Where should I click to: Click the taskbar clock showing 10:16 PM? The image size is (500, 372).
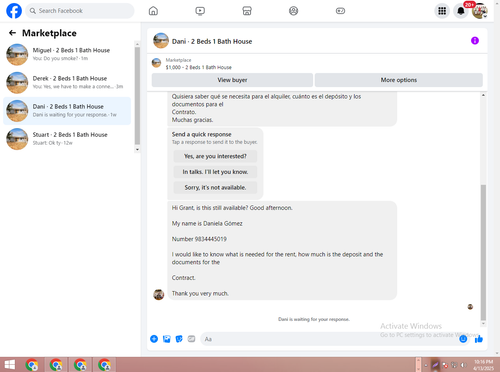click(x=484, y=365)
